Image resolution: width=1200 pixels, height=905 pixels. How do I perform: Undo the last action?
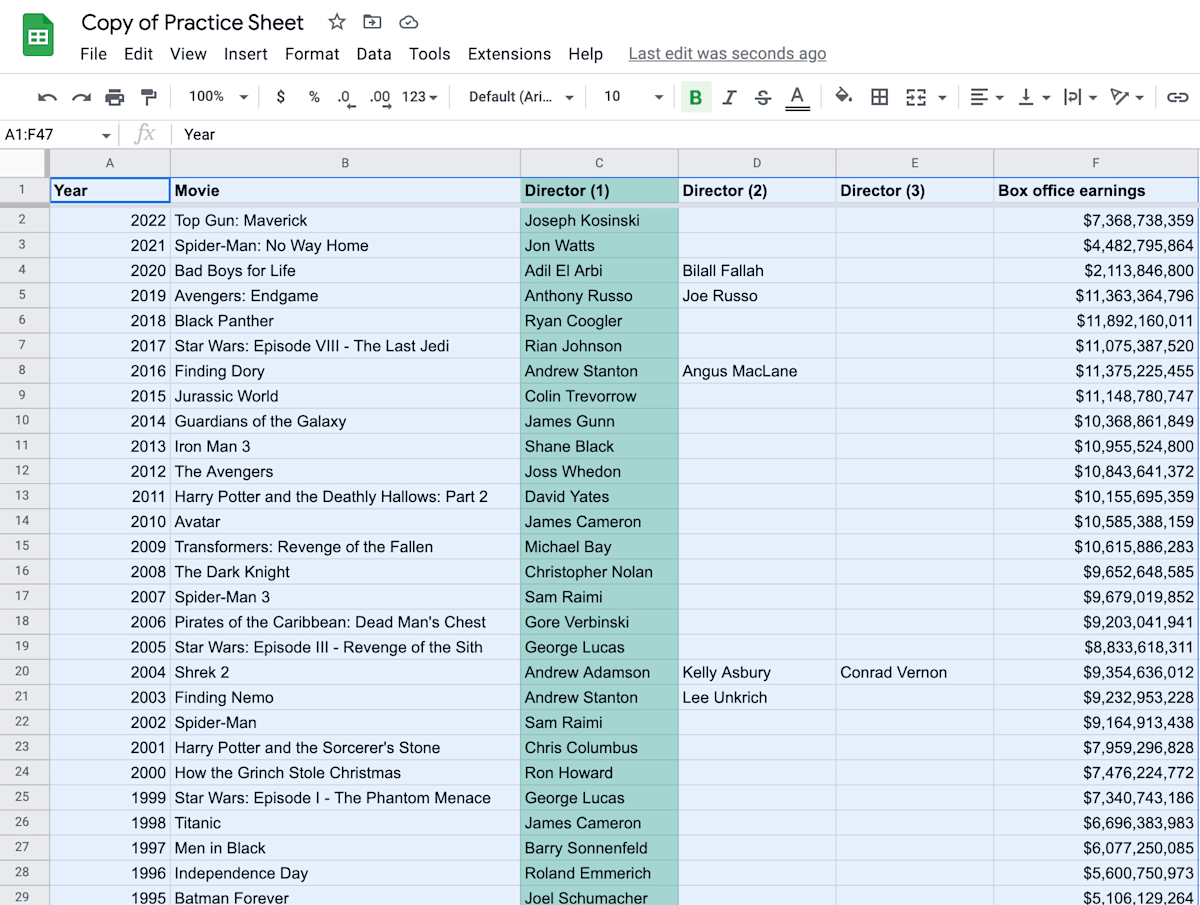pos(48,97)
